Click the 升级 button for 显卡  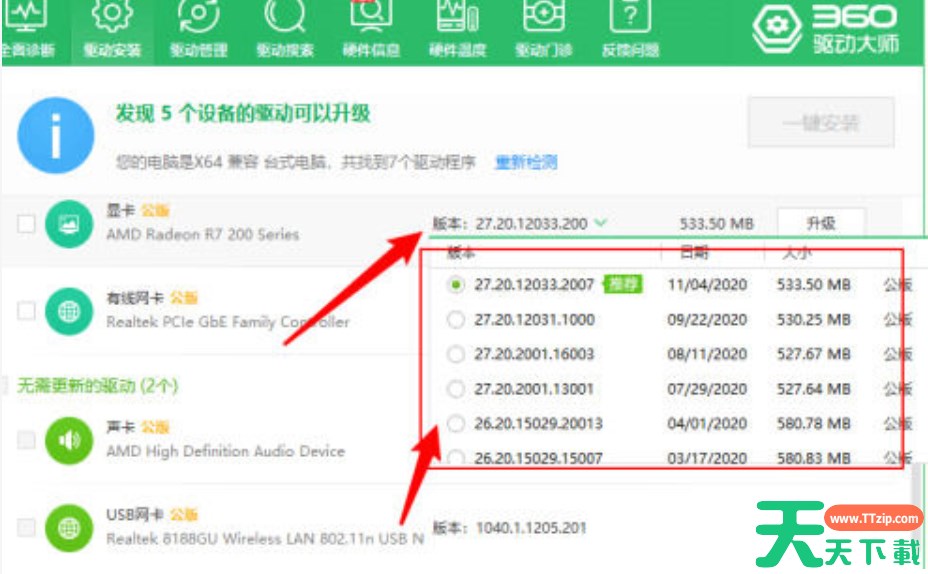(821, 223)
